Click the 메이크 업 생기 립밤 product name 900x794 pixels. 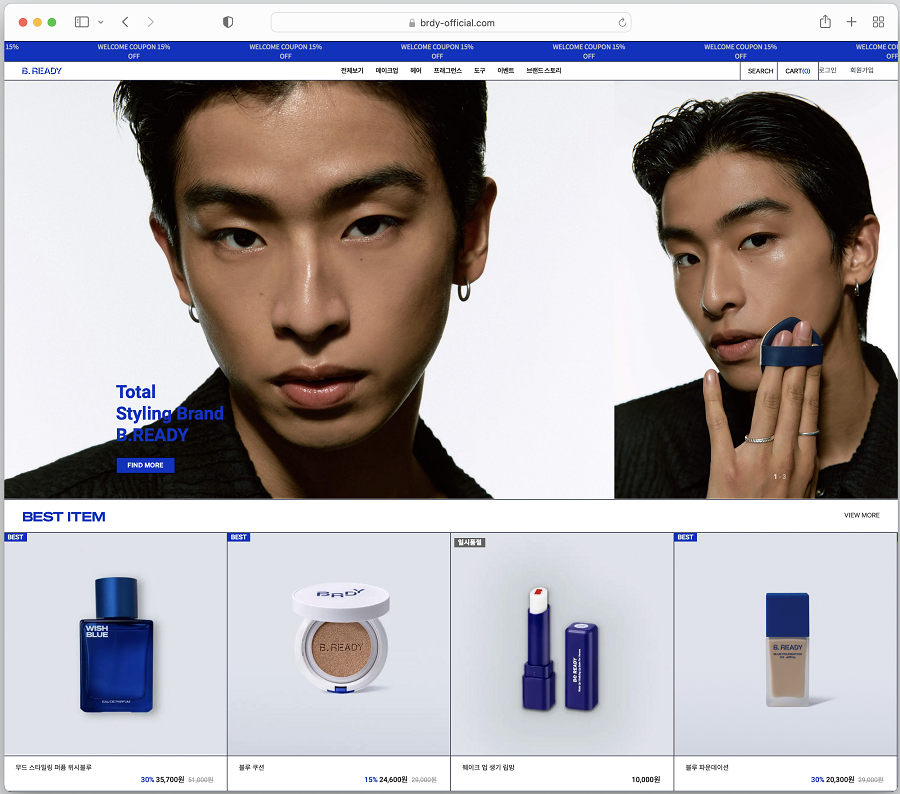tap(488, 767)
